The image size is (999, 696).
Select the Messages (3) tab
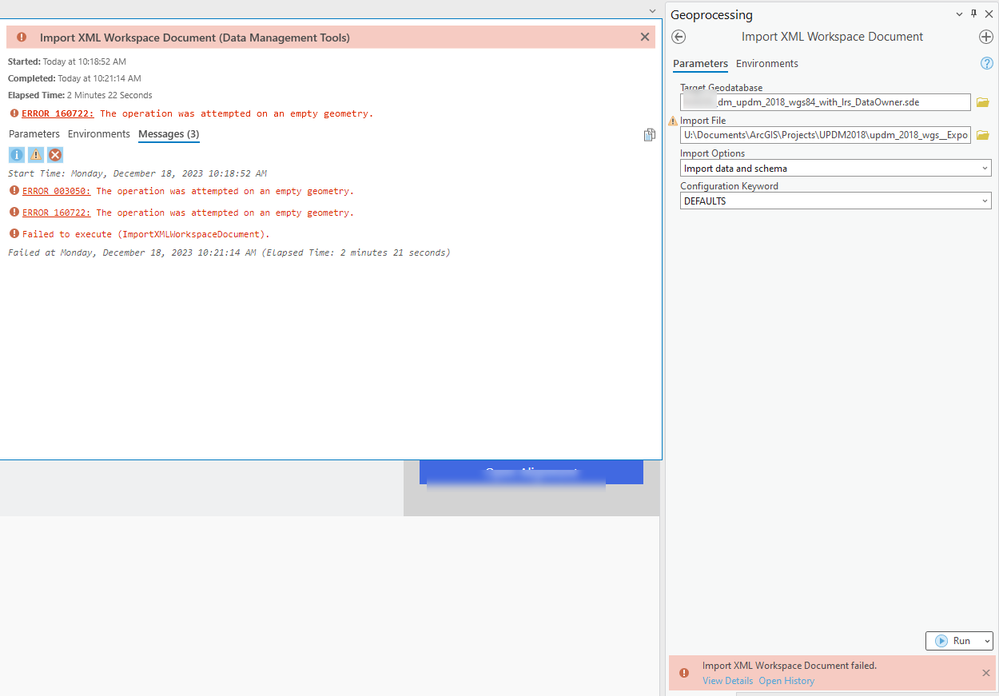click(x=169, y=134)
